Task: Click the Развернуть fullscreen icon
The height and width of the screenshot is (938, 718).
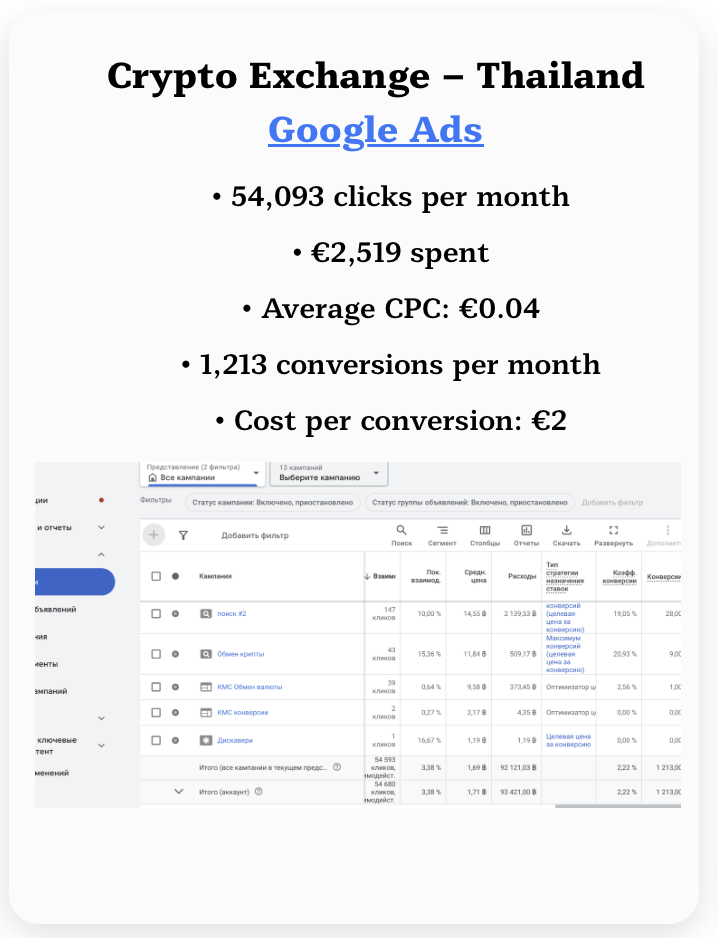Action: (x=614, y=530)
